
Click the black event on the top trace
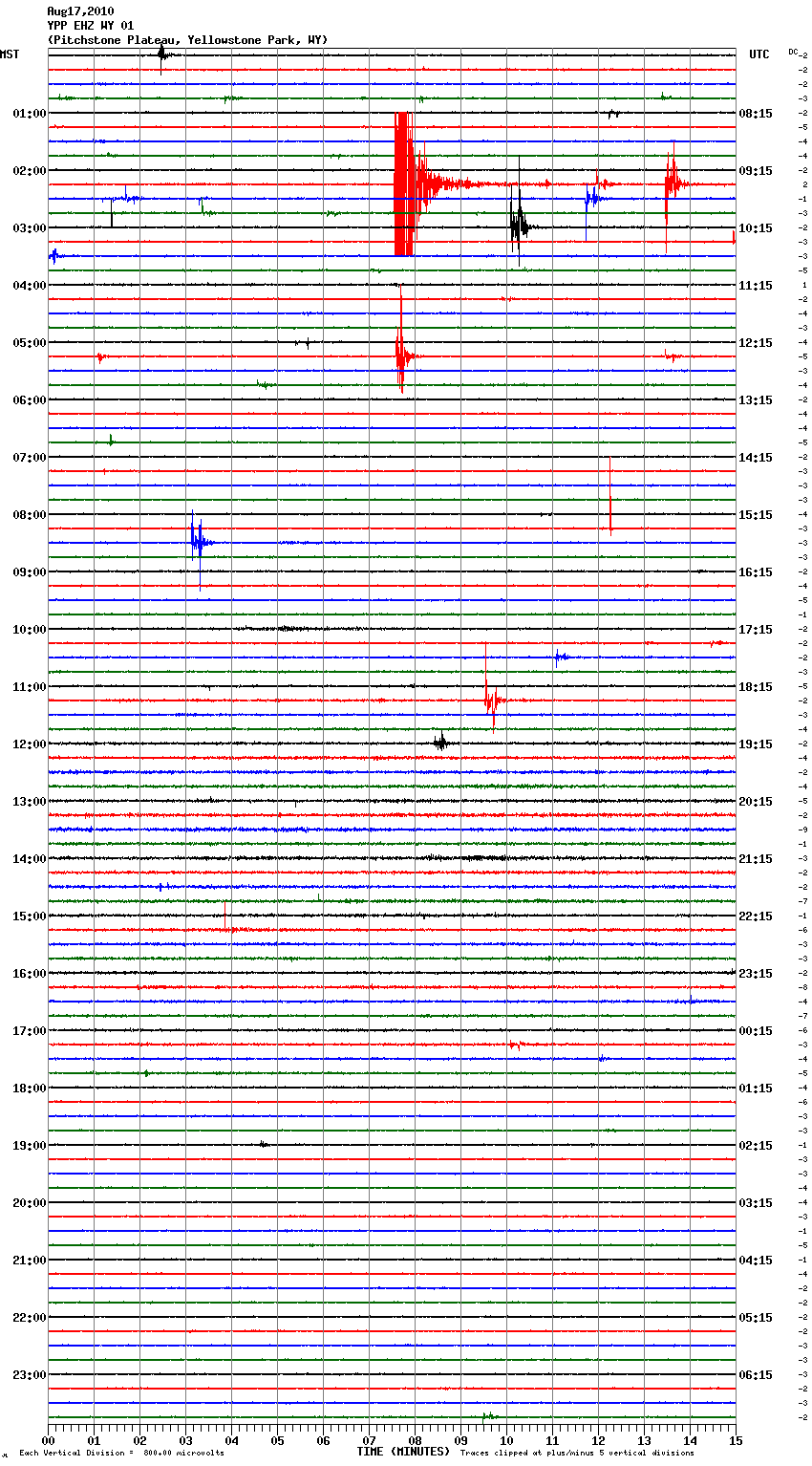pyautogui.click(x=162, y=55)
